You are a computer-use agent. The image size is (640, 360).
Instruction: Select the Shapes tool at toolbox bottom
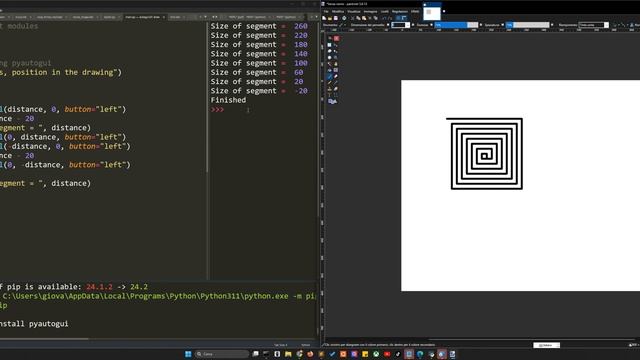[x=332, y=101]
